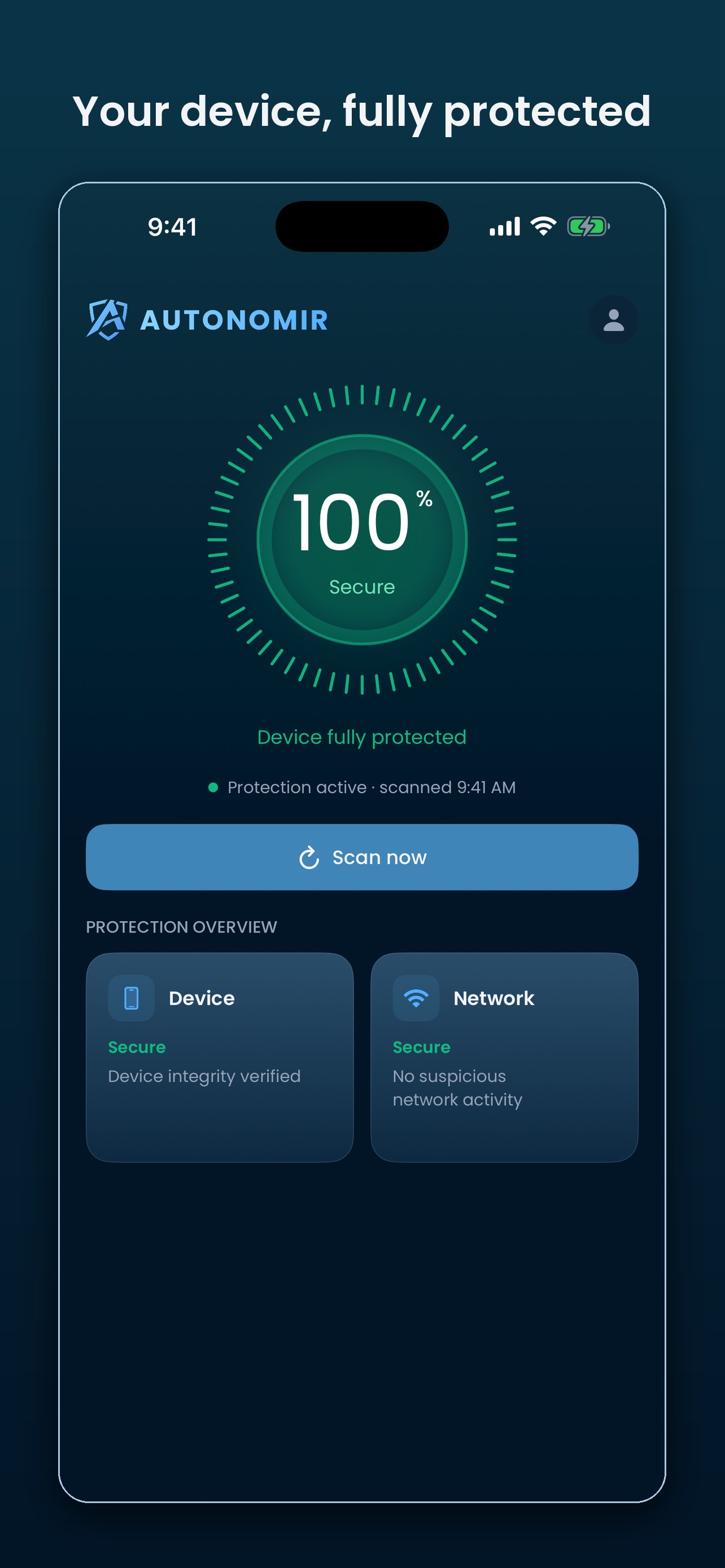Viewport: 725px width, 1568px height.
Task: Click the "Your device, fully protected" headline
Action: click(x=362, y=112)
